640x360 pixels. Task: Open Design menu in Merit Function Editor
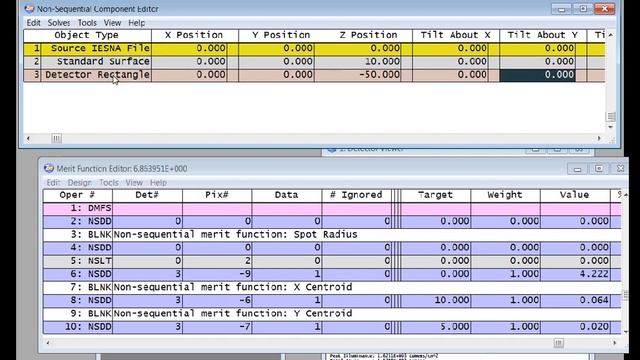point(80,182)
